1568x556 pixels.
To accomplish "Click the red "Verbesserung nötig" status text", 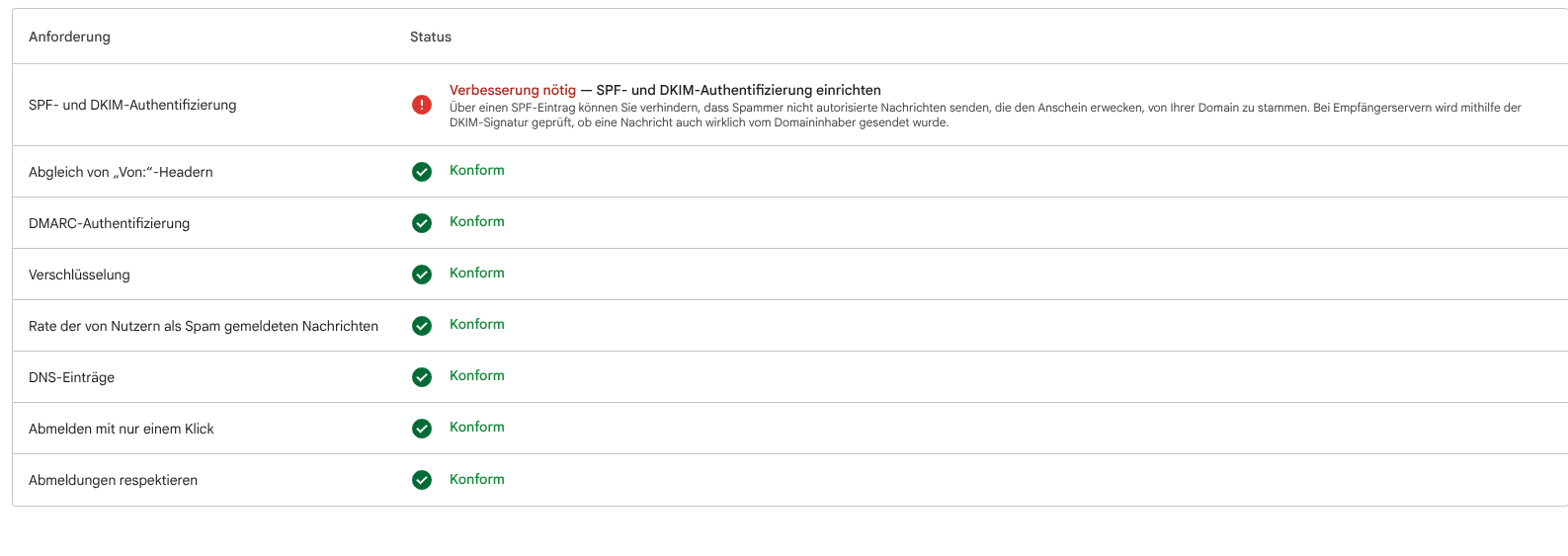I will (x=512, y=90).
